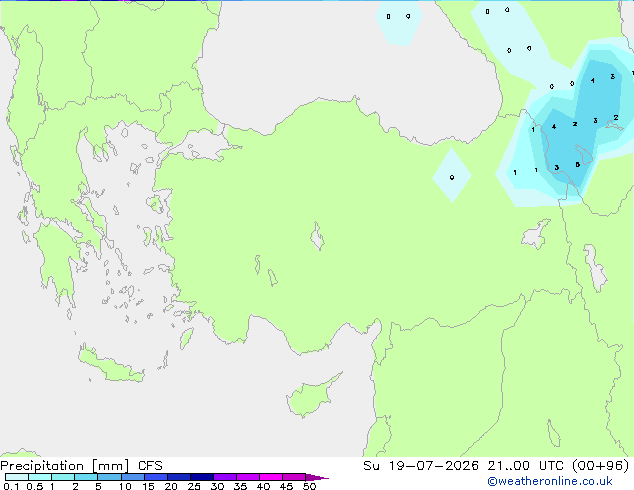Click the island of Crete
Image resolution: width=634 pixels, height=490 pixels.
point(110,365)
